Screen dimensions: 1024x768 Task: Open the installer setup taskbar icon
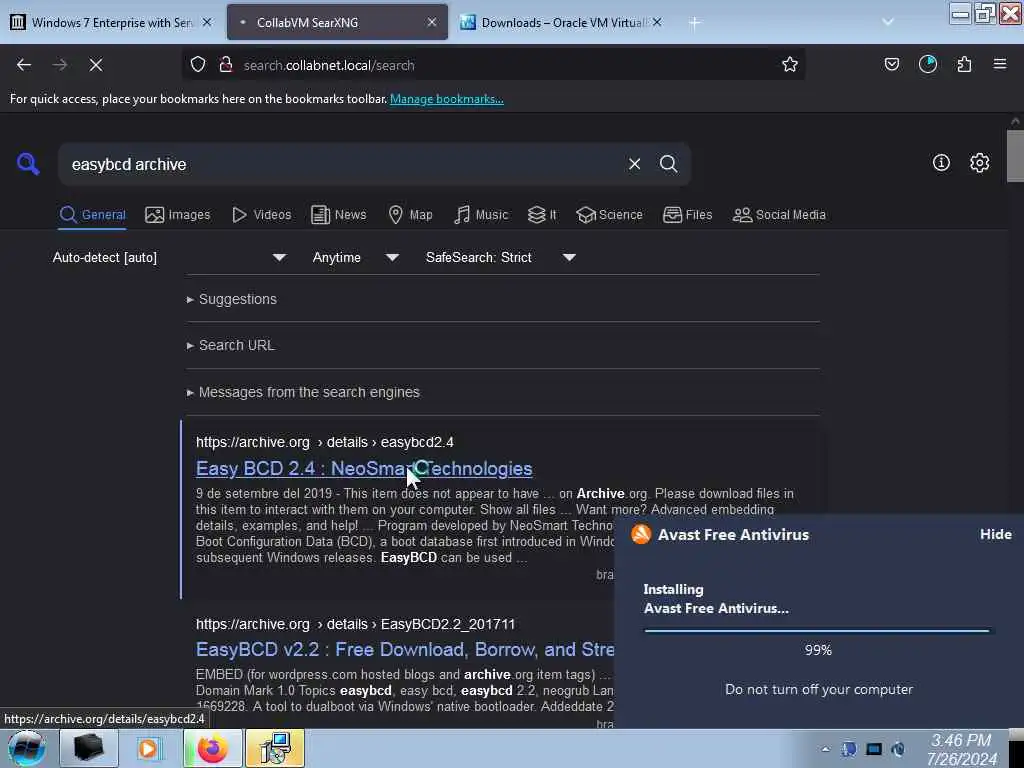(x=275, y=748)
